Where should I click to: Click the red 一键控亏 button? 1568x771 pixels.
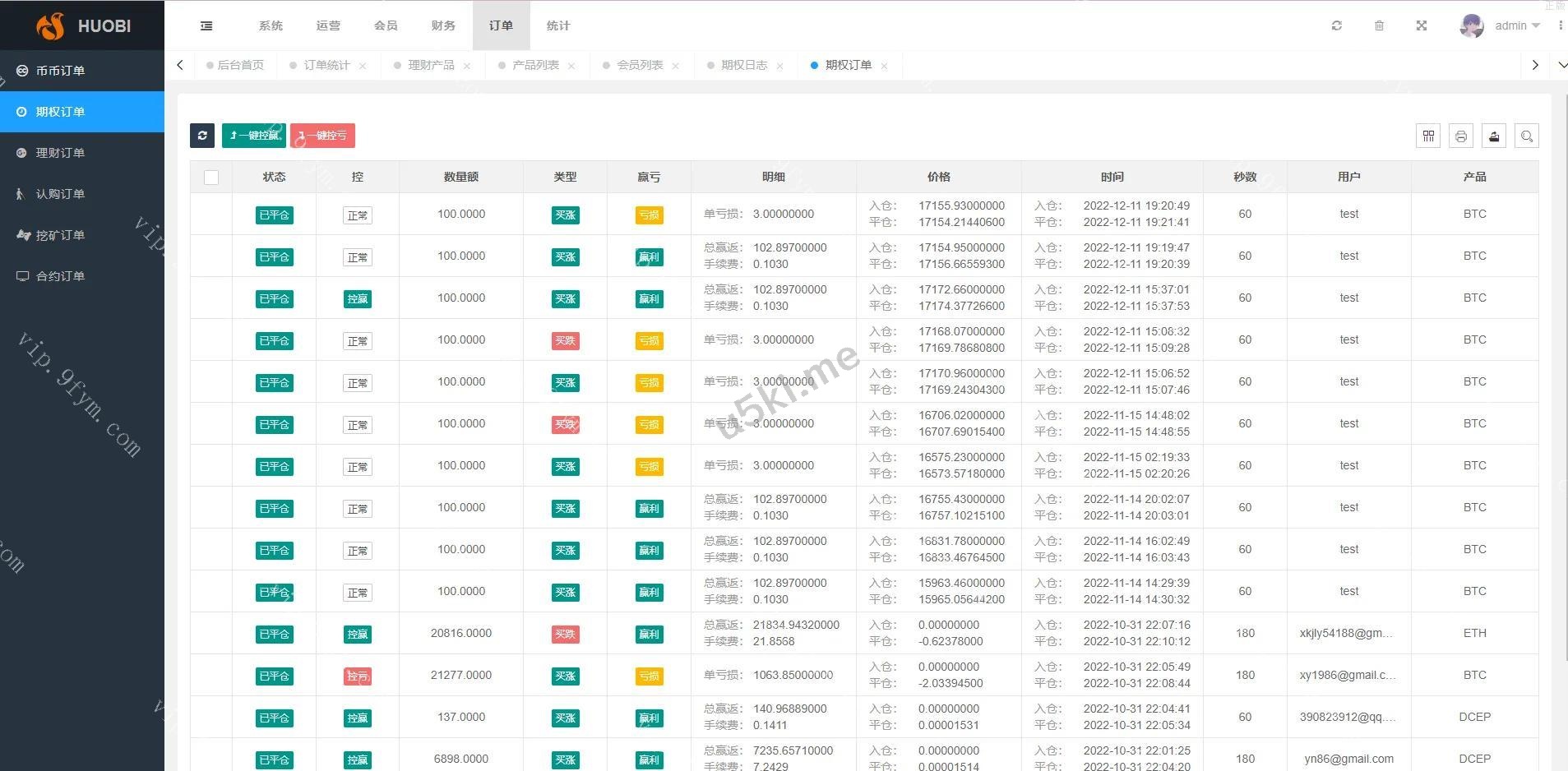point(322,136)
